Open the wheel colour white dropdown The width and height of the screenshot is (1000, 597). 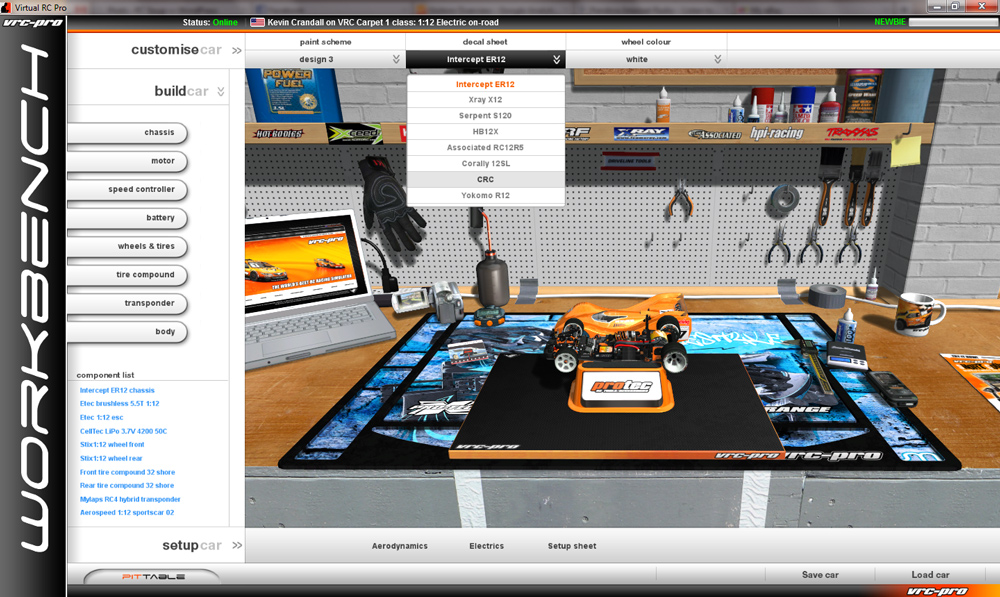tap(645, 59)
